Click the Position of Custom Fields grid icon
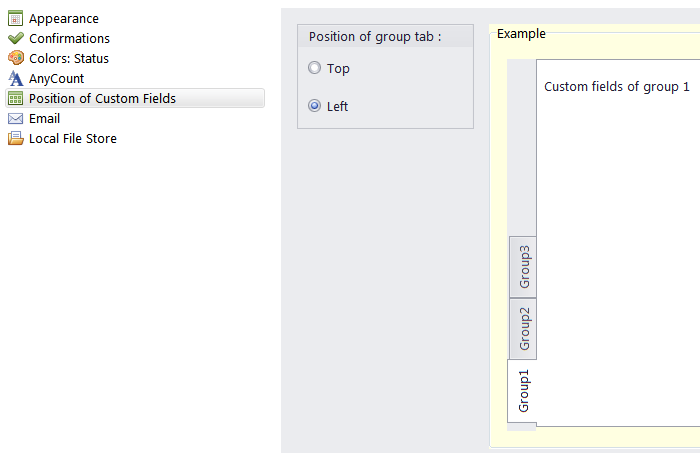Screen dimensions: 700x453 16,98
